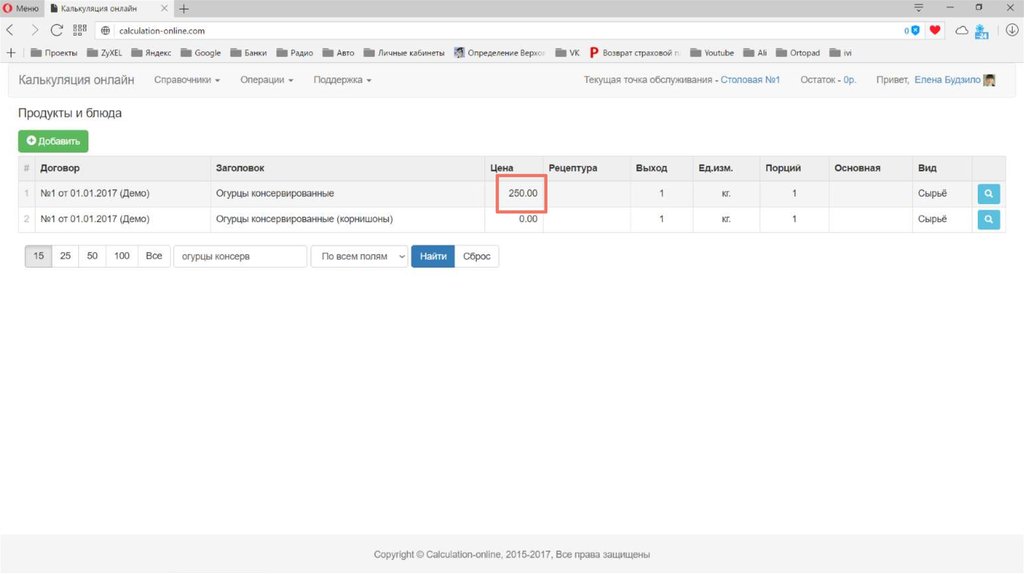Open the 'По всем полям' filter select
Viewport: 1024px width, 574px height.
pyautogui.click(x=359, y=257)
